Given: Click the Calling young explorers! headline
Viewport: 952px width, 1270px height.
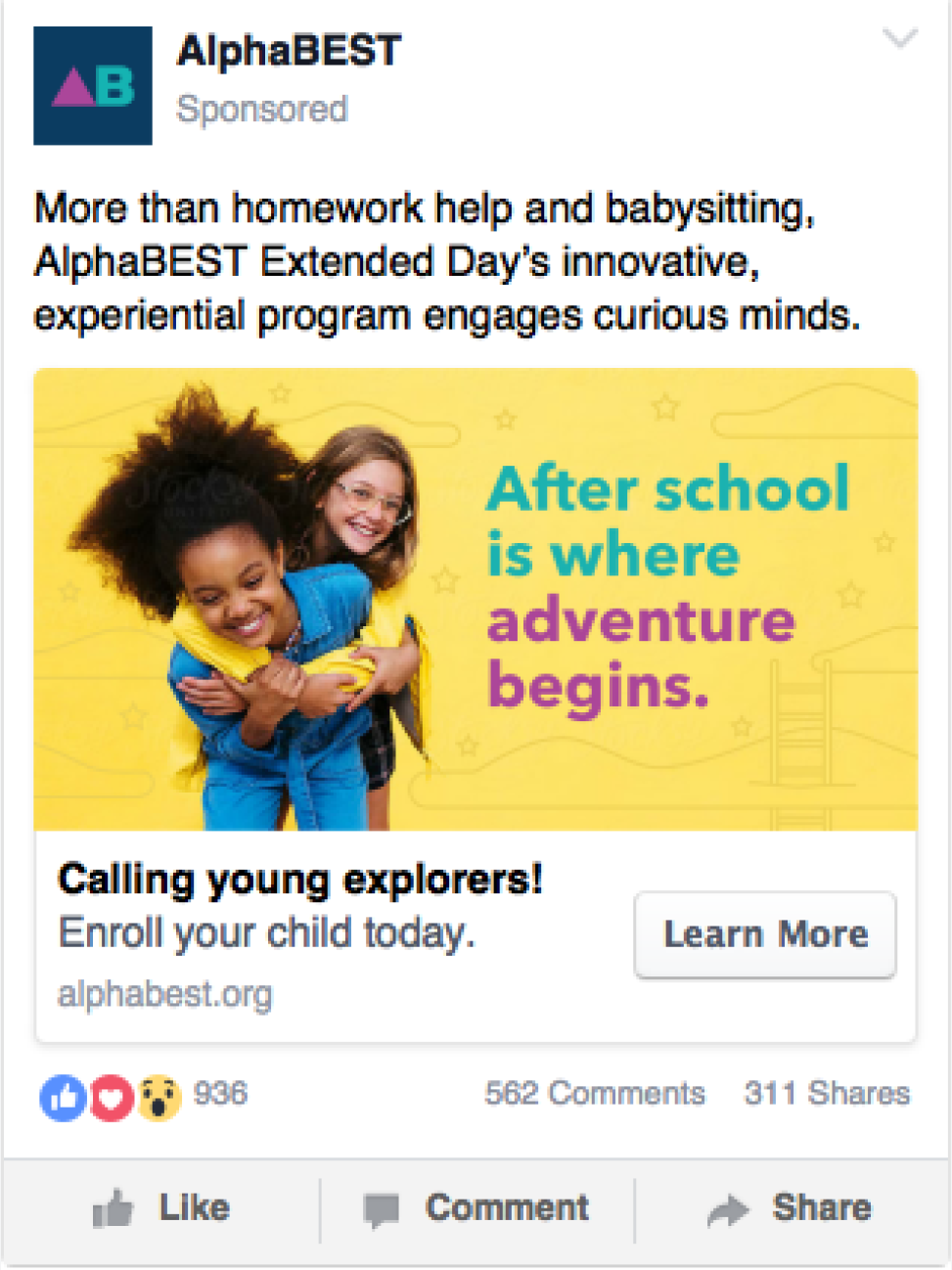Looking at the screenshot, I should point(299,879).
